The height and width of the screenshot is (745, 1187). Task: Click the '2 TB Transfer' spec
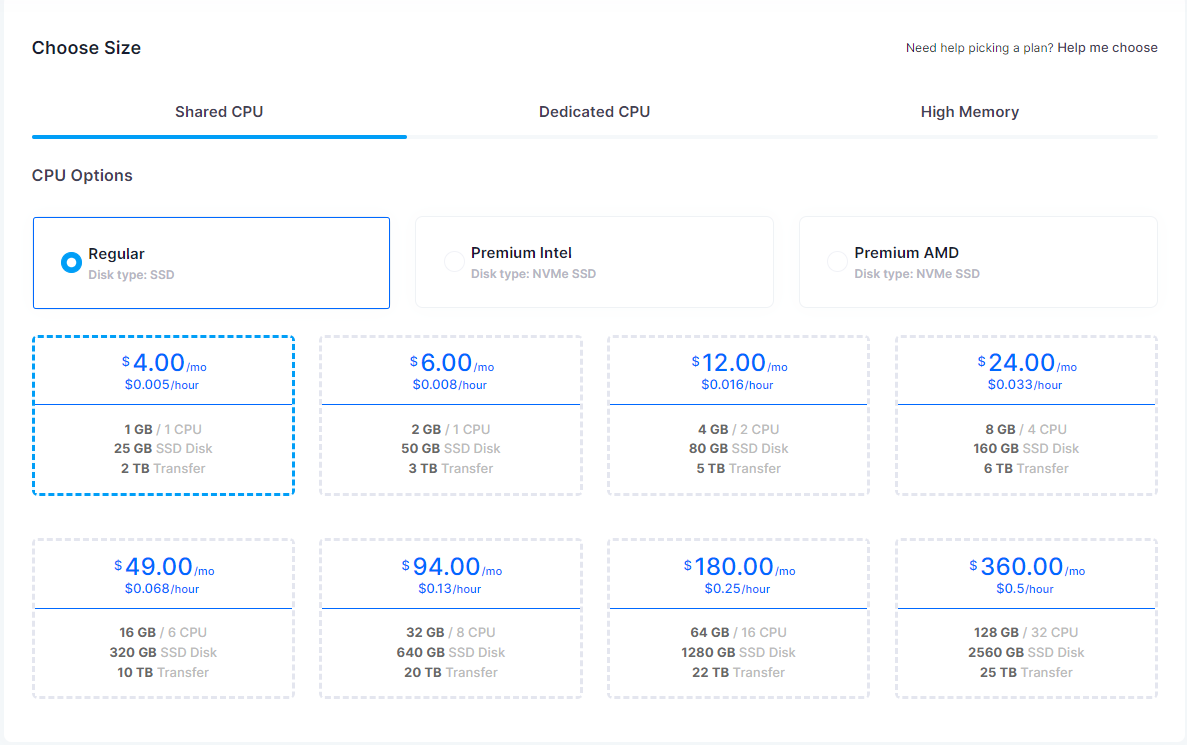click(x=164, y=469)
